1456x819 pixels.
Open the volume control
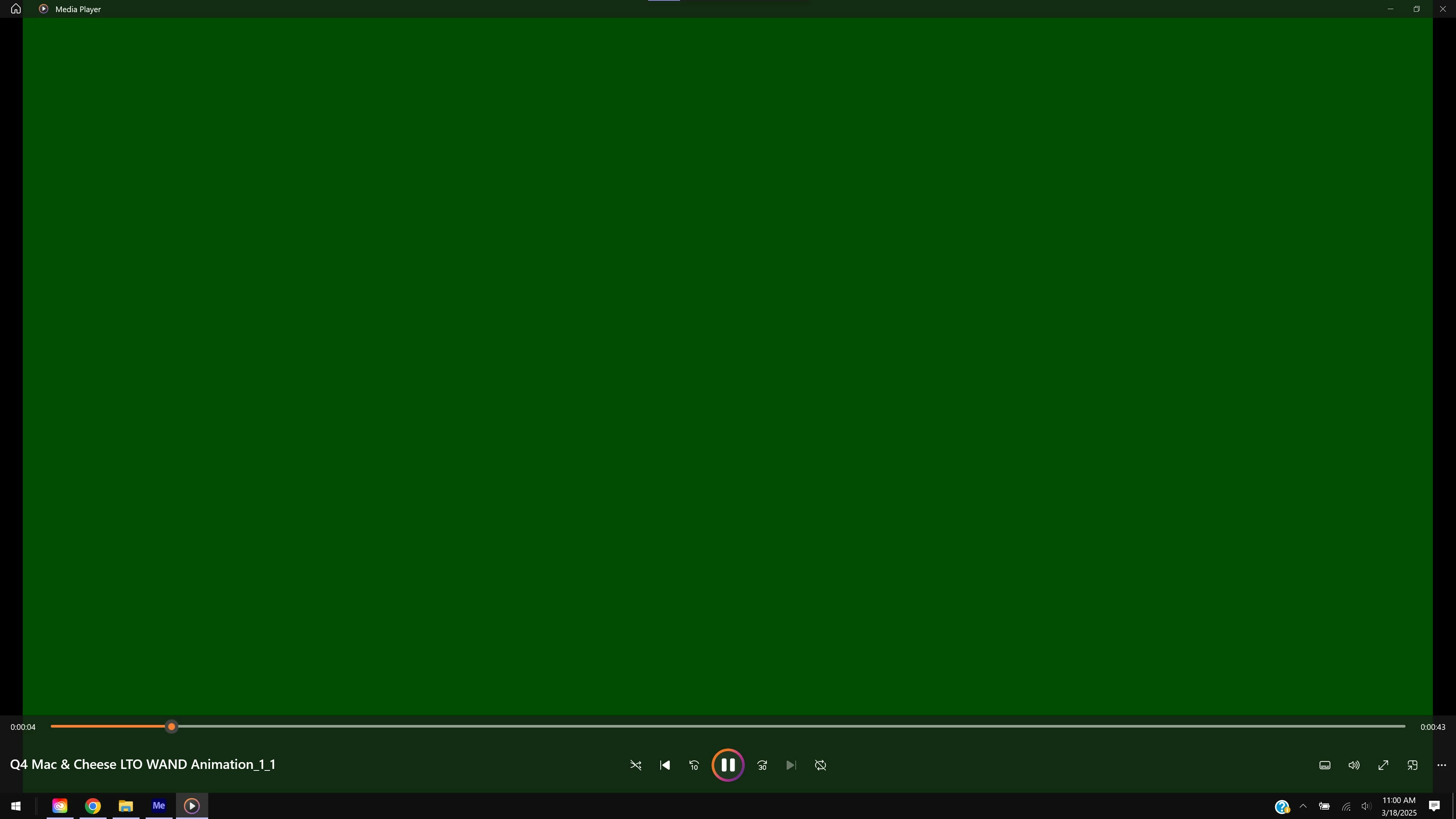click(x=1354, y=765)
